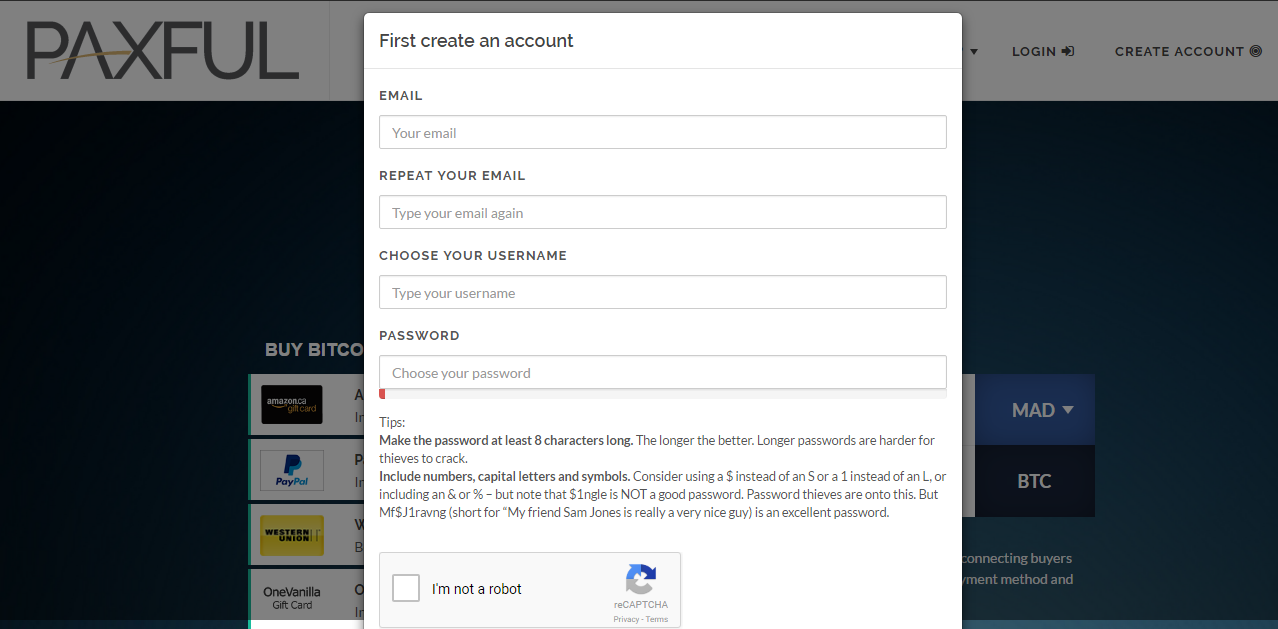This screenshot has height=629, width=1278.
Task: Focus the Choose your password field
Action: 662,372
